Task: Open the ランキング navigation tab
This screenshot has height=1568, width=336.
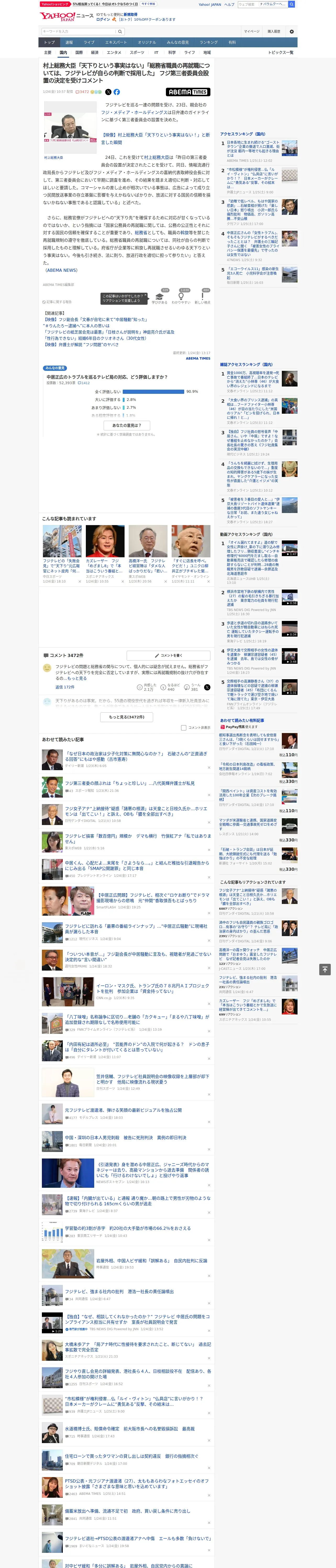Action: click(x=209, y=43)
